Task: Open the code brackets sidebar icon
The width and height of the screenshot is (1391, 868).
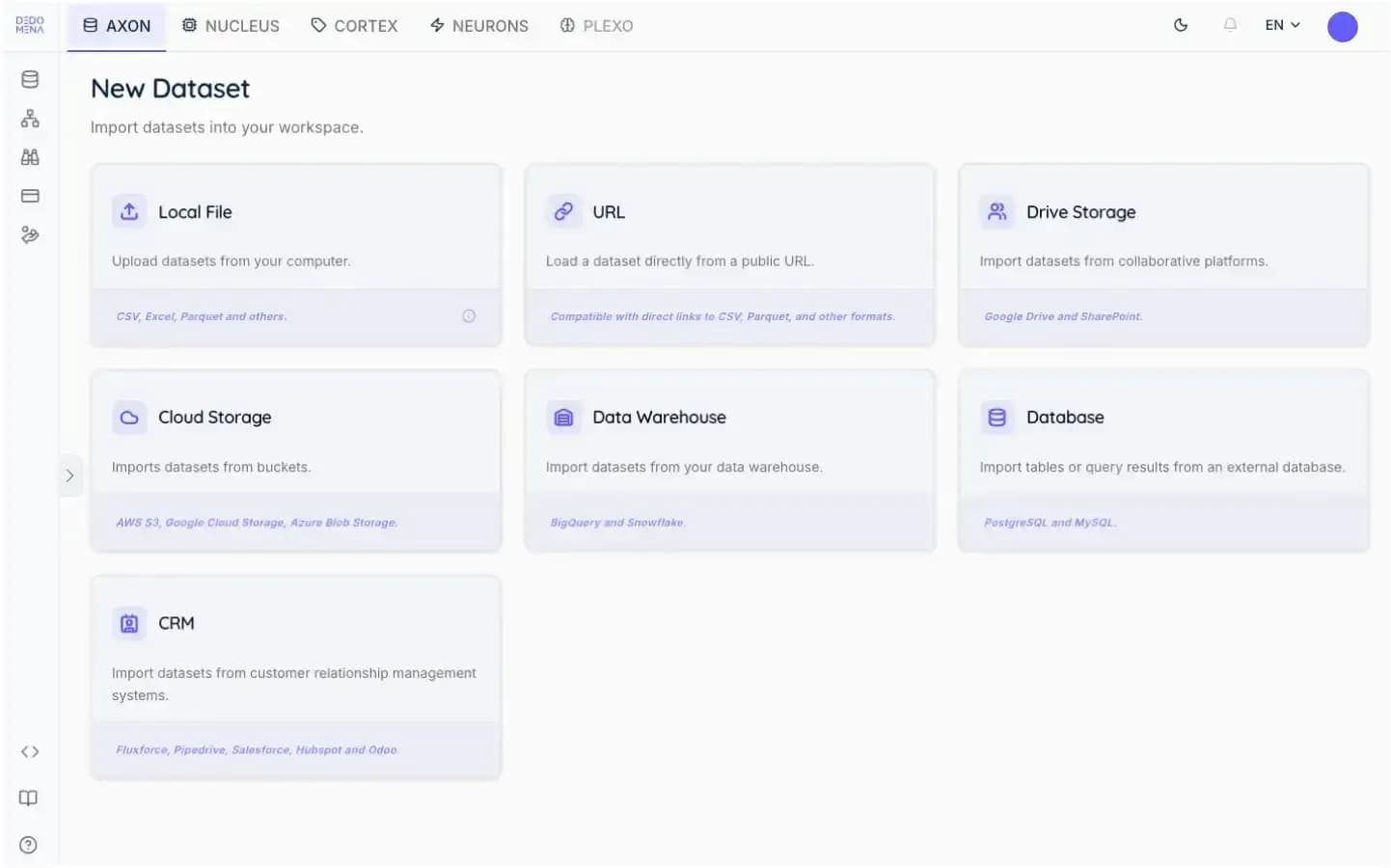Action: [x=30, y=751]
